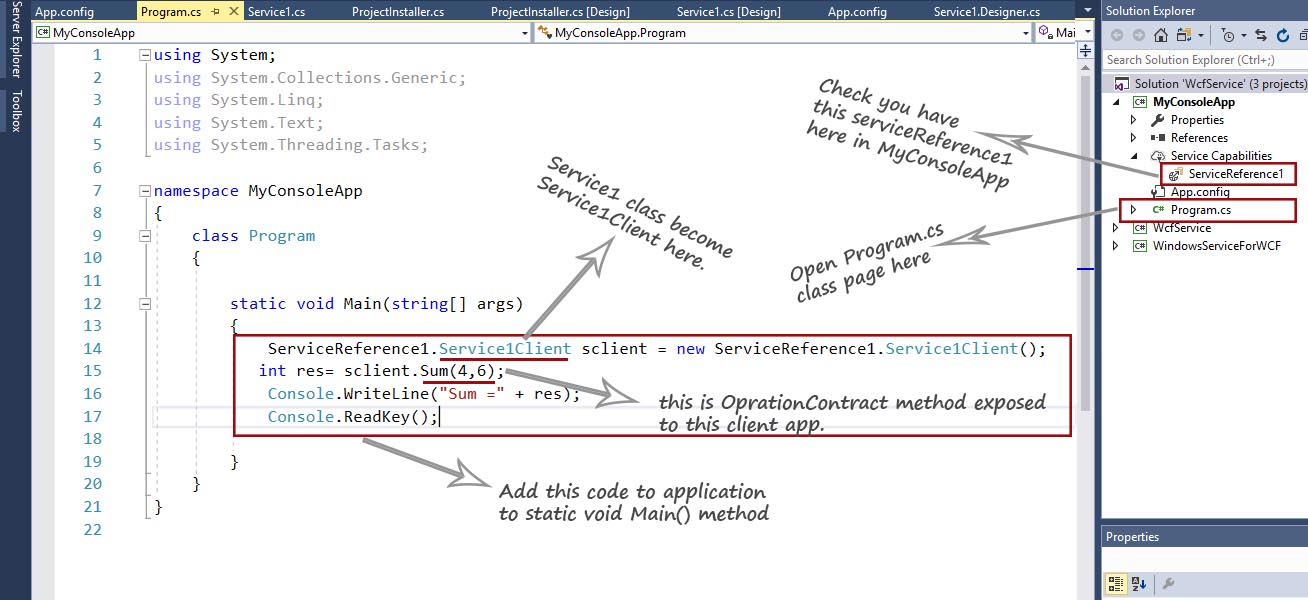1308x600 pixels.
Task: Pin the Program.cs tab
Action: tap(215, 12)
